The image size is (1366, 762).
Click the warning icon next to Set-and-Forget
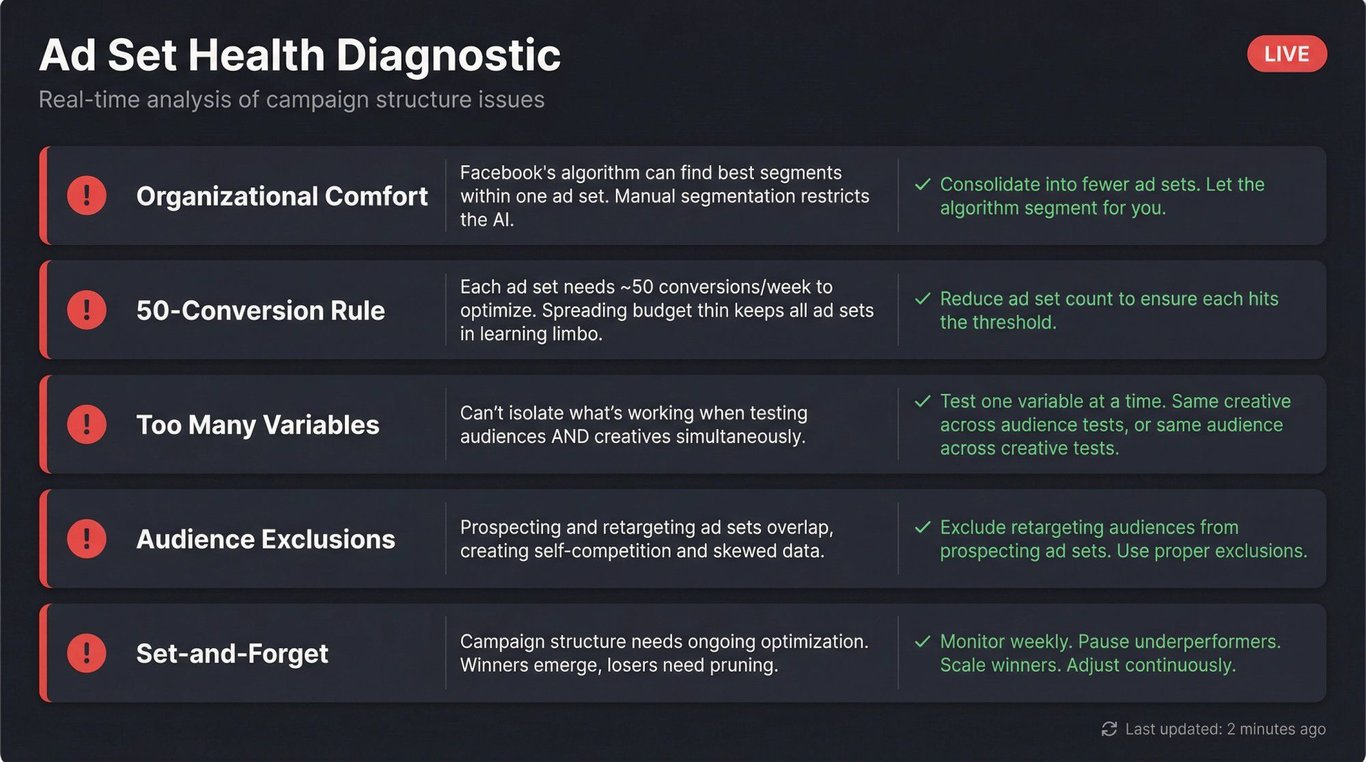(x=87, y=654)
